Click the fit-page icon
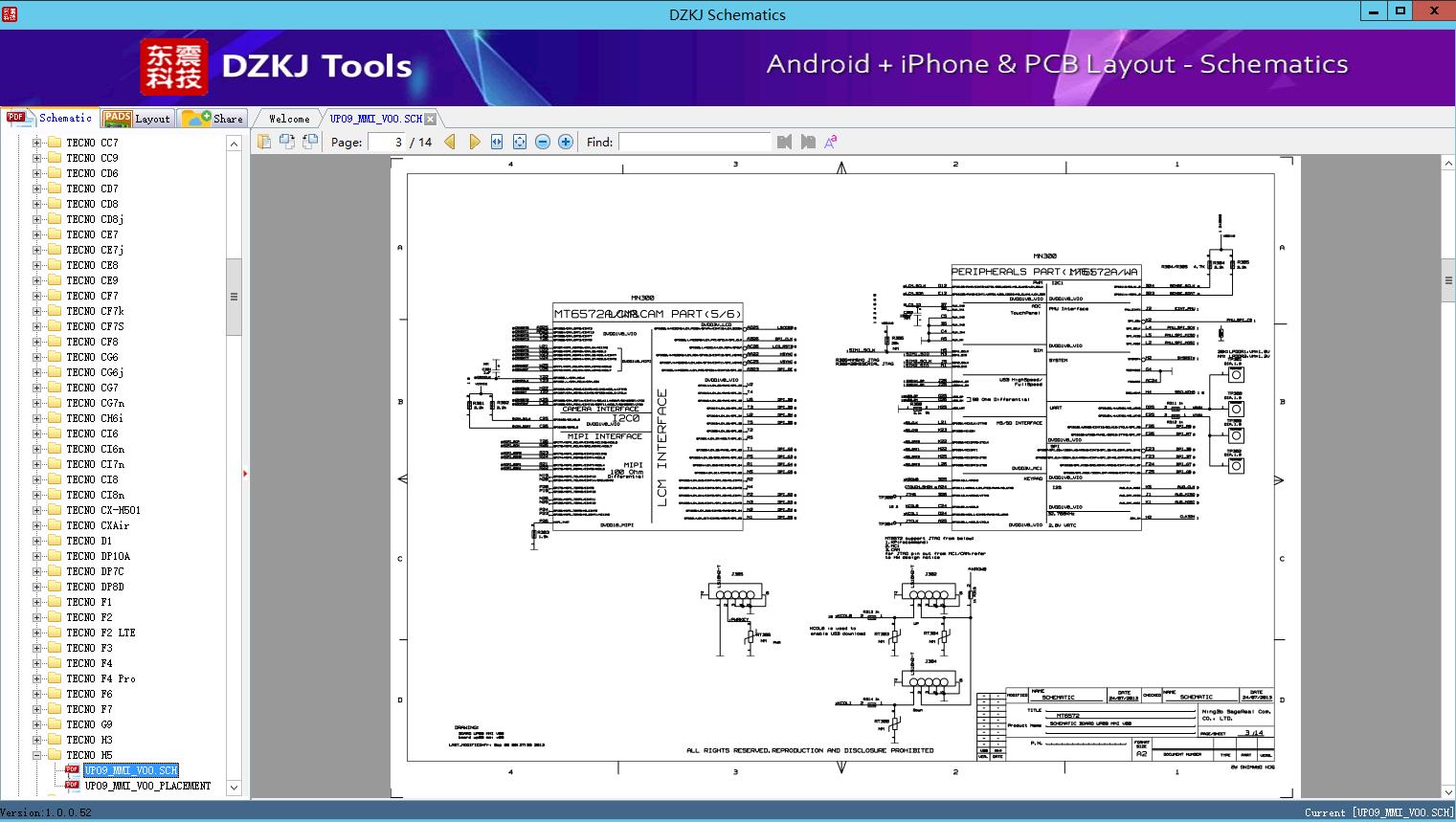 tap(520, 142)
